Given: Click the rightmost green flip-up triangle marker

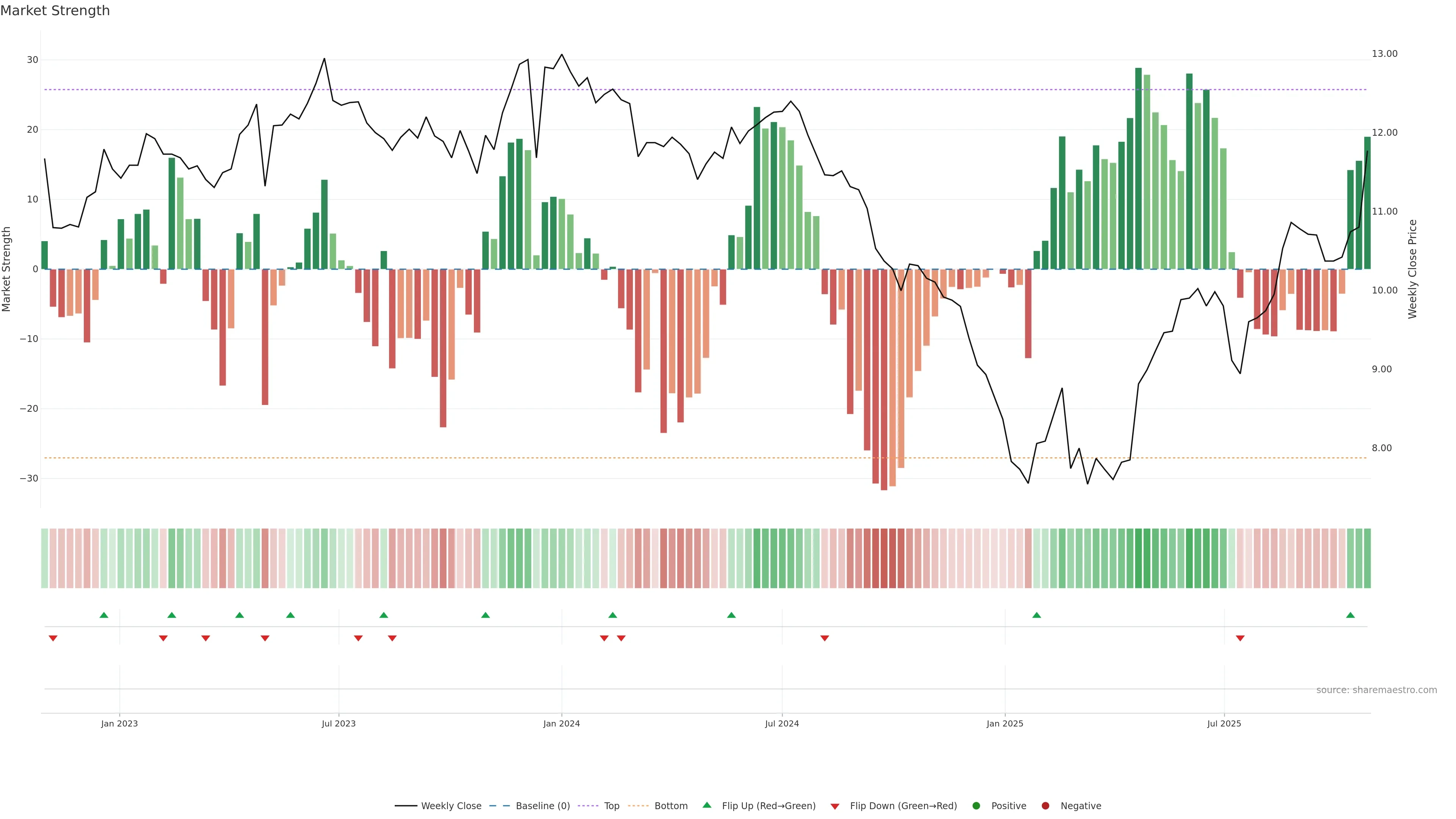Looking at the screenshot, I should click(1350, 615).
